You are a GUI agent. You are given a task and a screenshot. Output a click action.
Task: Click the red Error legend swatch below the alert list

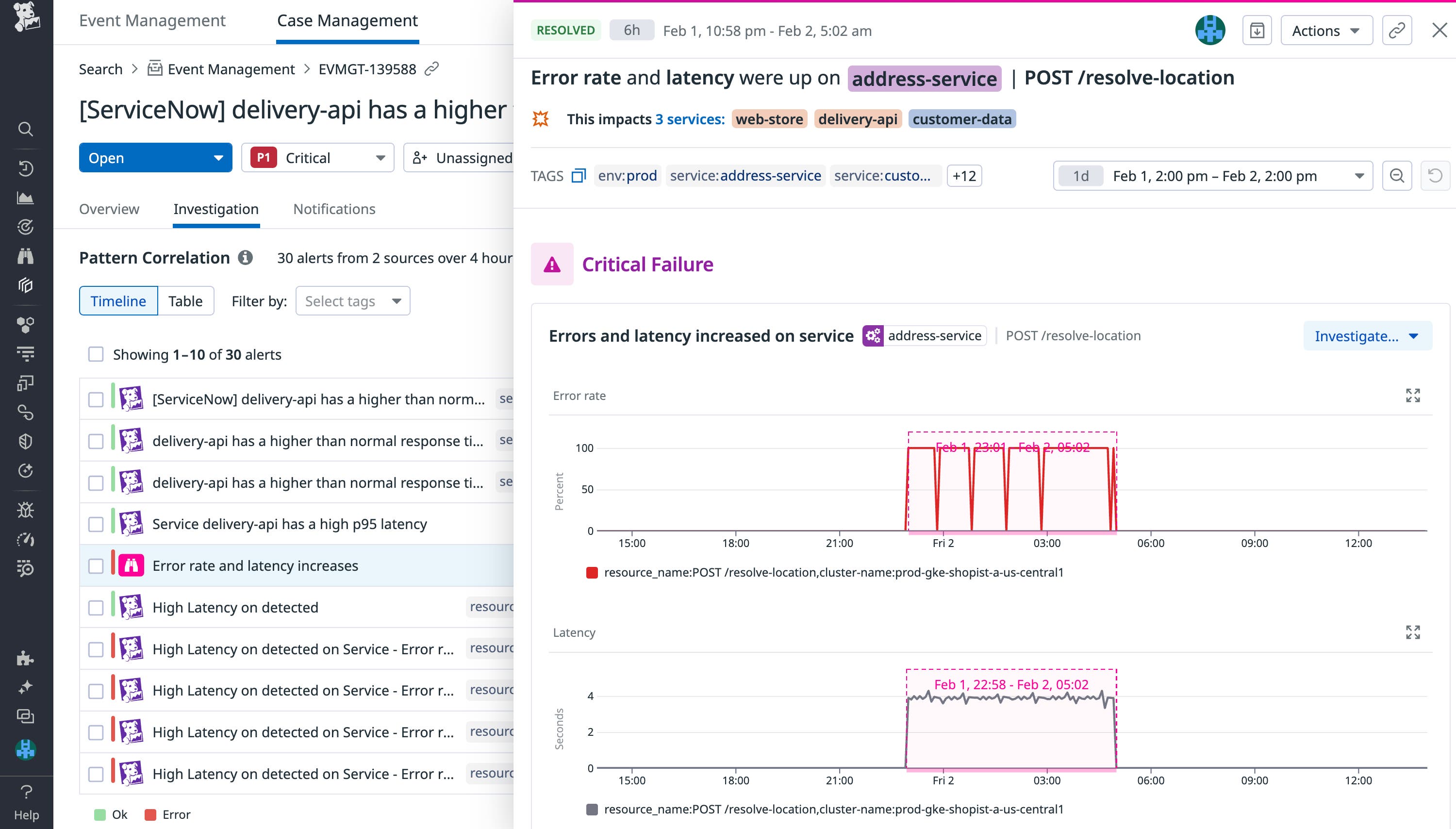(150, 814)
